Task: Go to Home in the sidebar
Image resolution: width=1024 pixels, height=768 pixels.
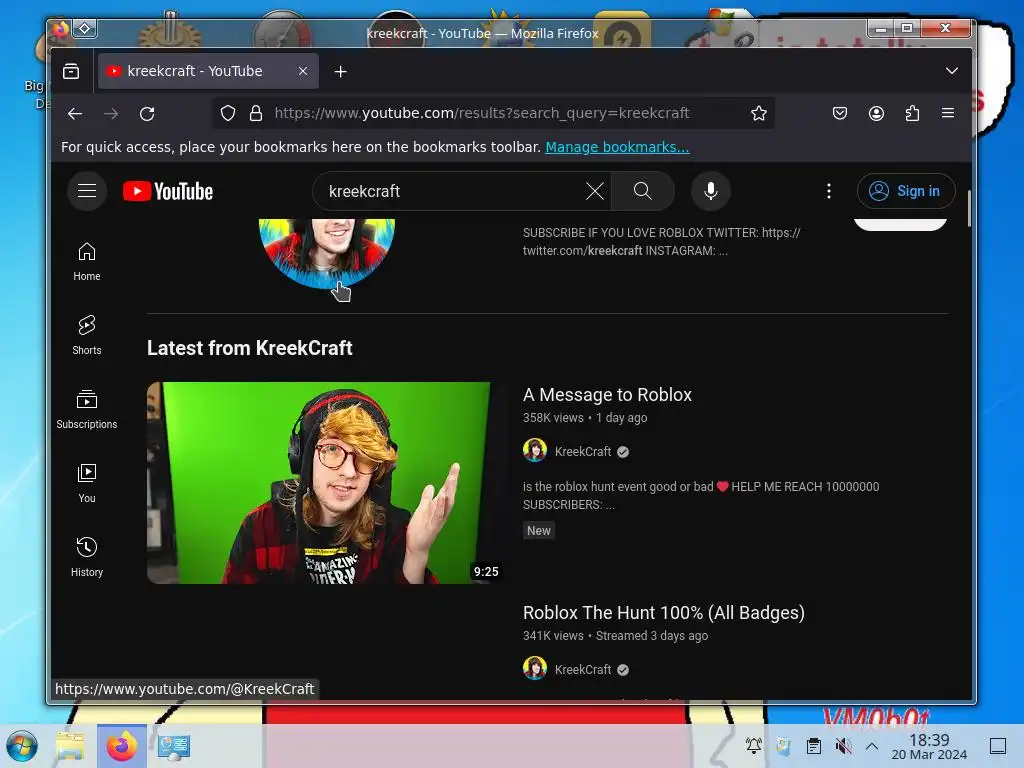Action: click(87, 261)
